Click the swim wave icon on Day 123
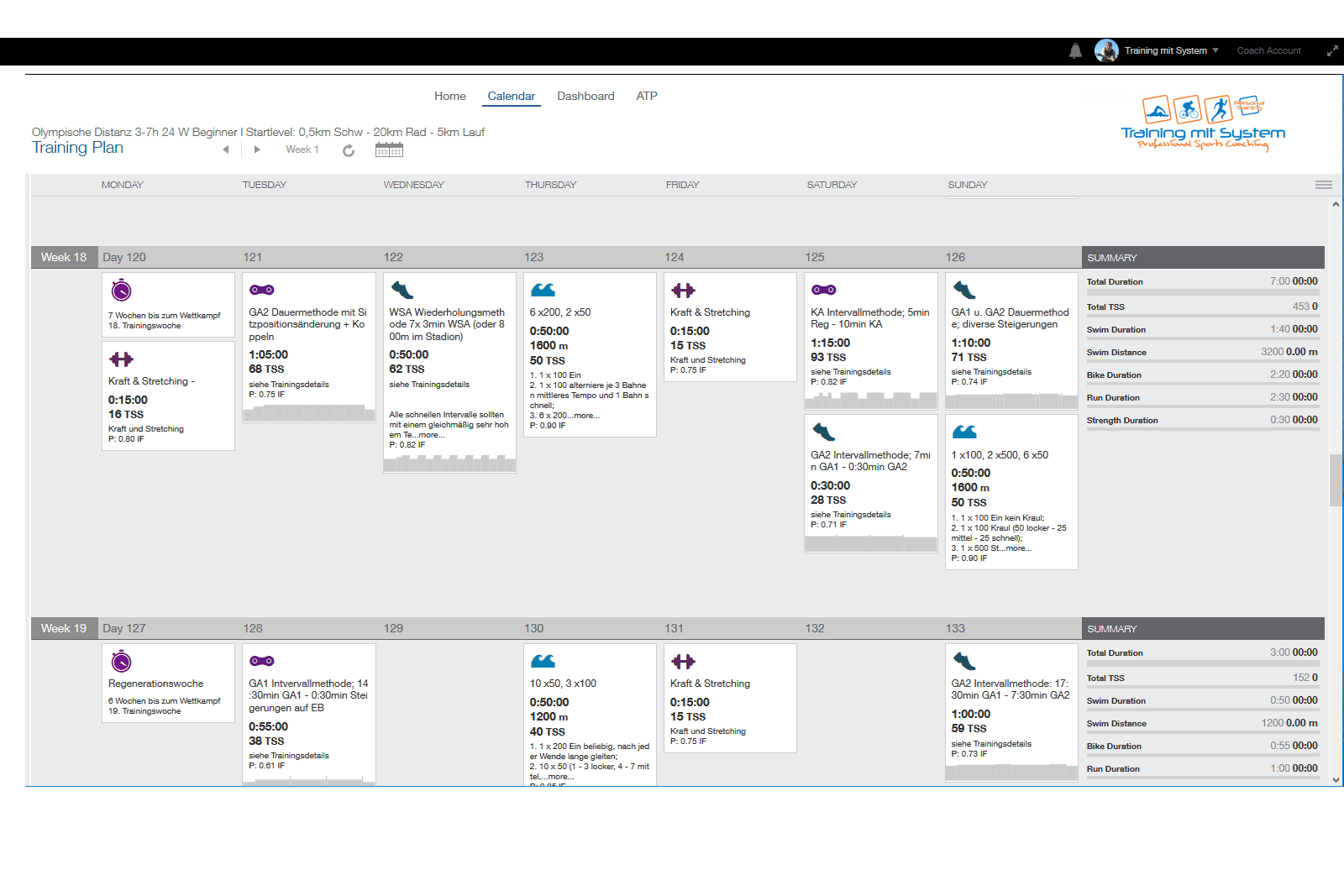This screenshot has width=1344, height=896. [x=543, y=291]
